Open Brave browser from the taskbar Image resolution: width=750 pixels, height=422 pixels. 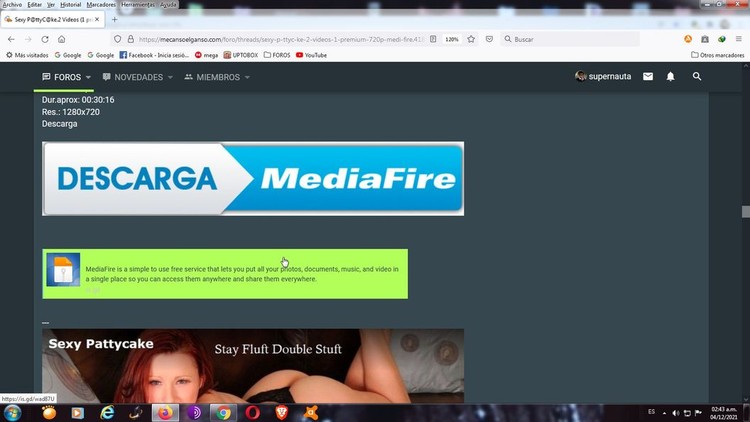282,412
